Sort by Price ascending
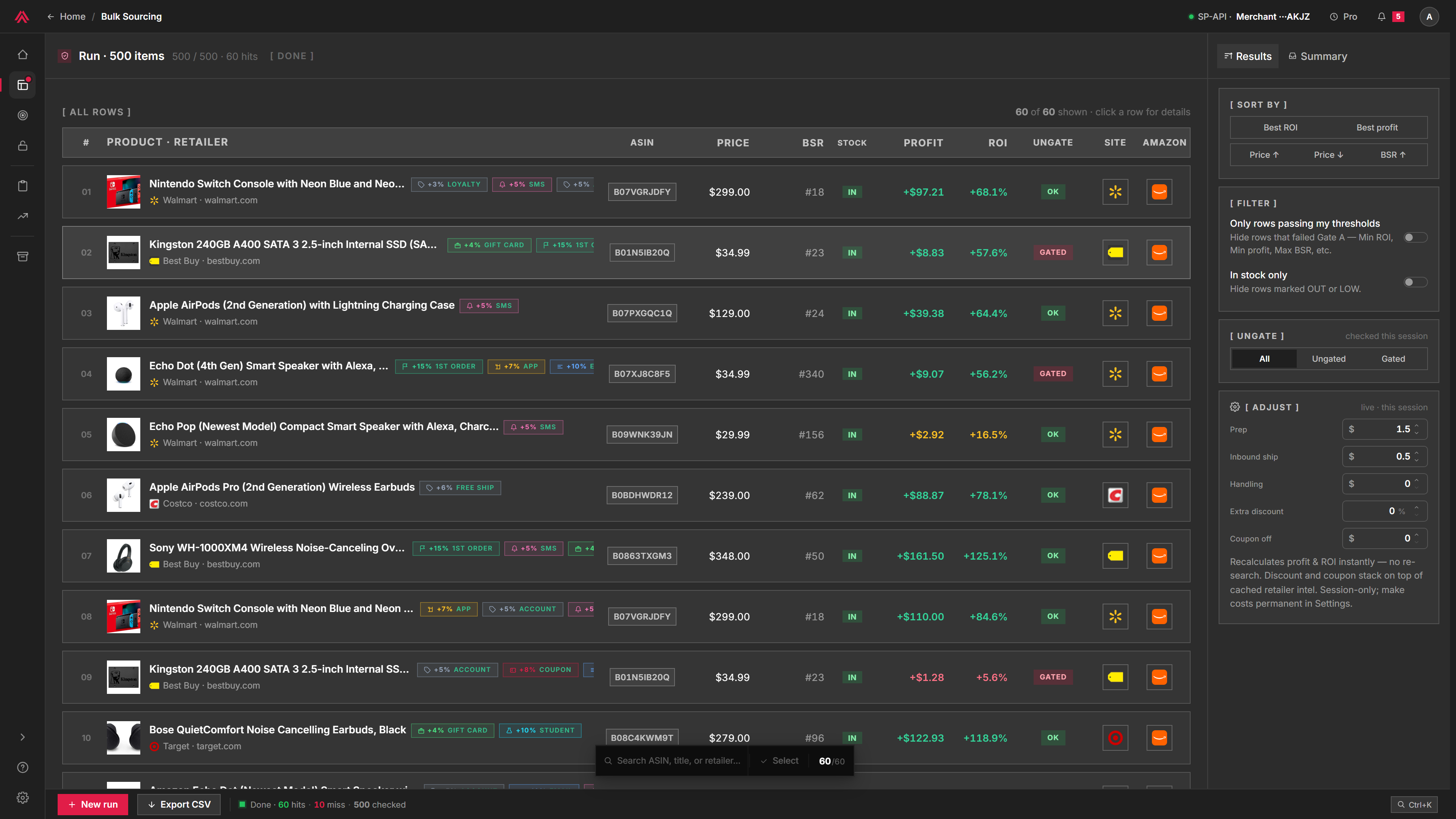Screen dimensions: 1456x819 point(1264,155)
